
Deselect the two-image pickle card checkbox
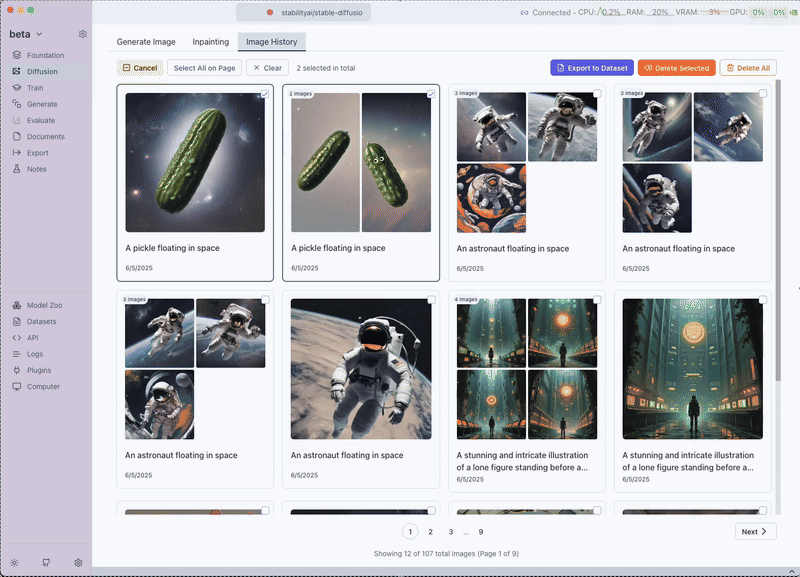tap(431, 94)
